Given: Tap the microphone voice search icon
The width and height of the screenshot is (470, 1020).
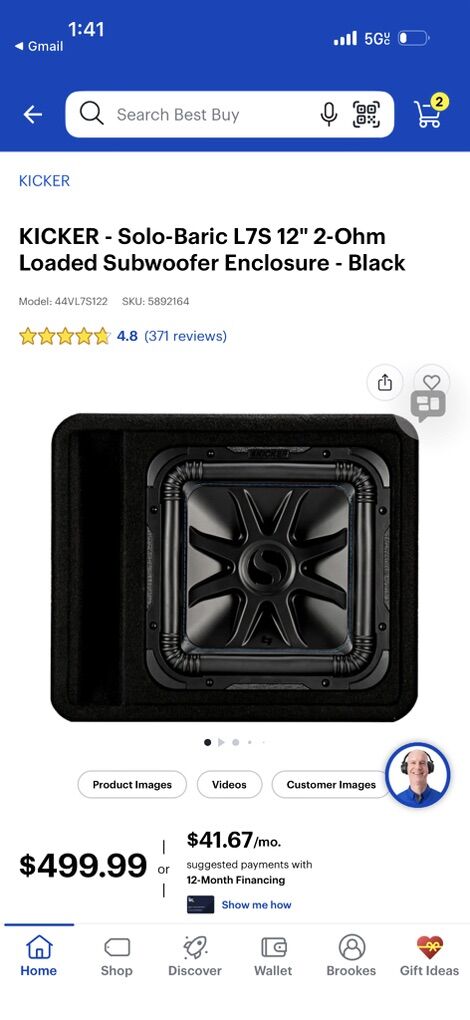Looking at the screenshot, I should point(329,114).
